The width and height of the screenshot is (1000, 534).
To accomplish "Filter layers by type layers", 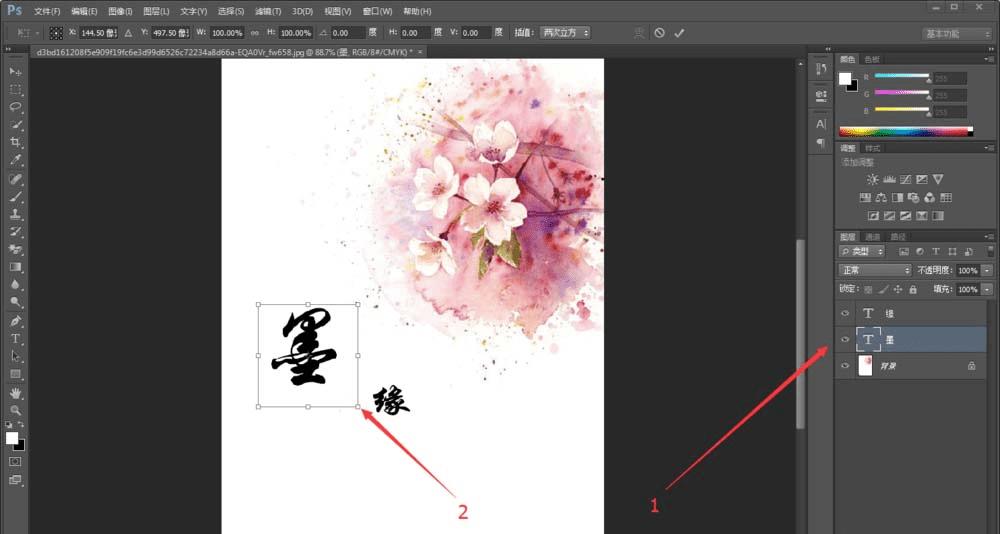I will click(936, 251).
